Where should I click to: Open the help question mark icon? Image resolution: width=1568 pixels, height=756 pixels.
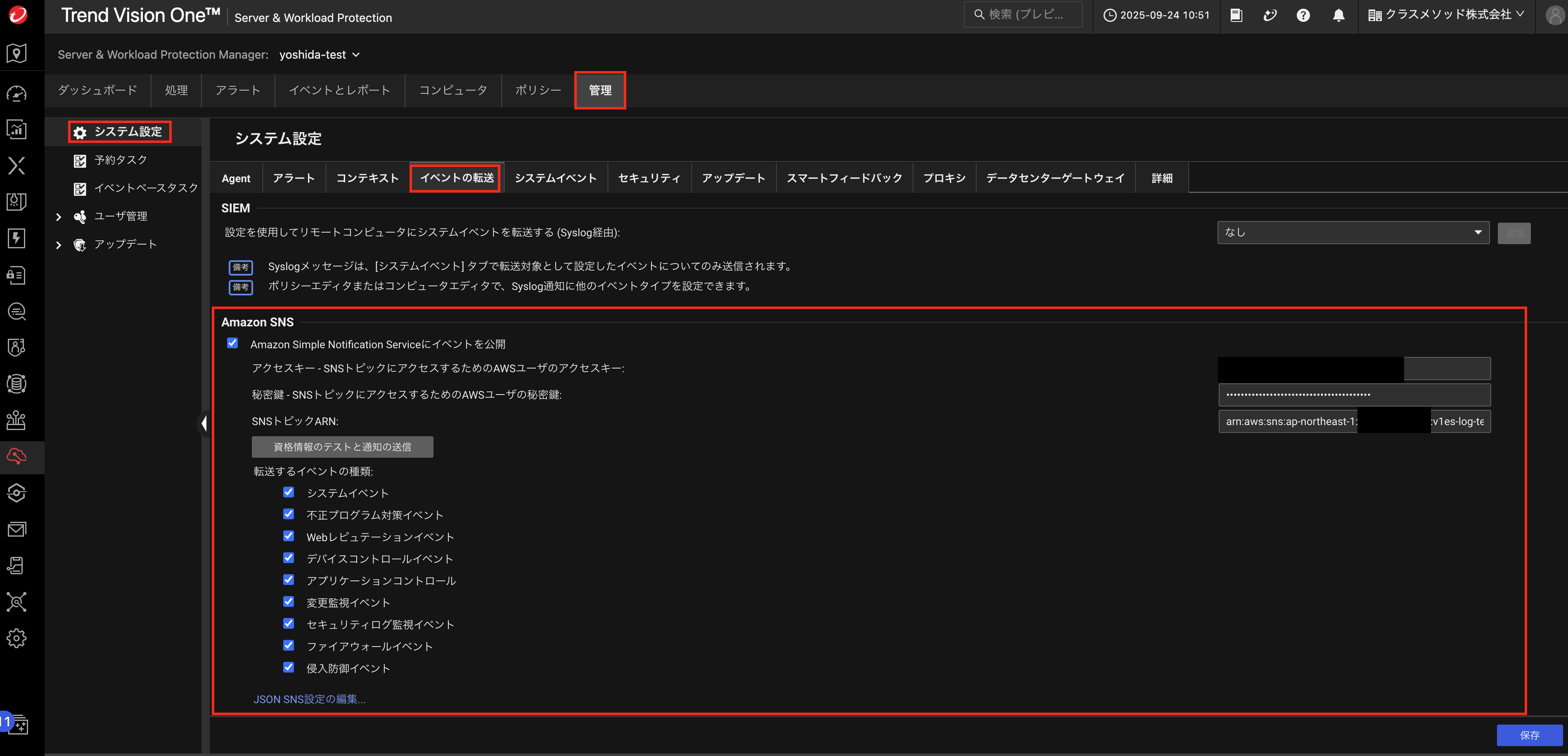point(1303,15)
